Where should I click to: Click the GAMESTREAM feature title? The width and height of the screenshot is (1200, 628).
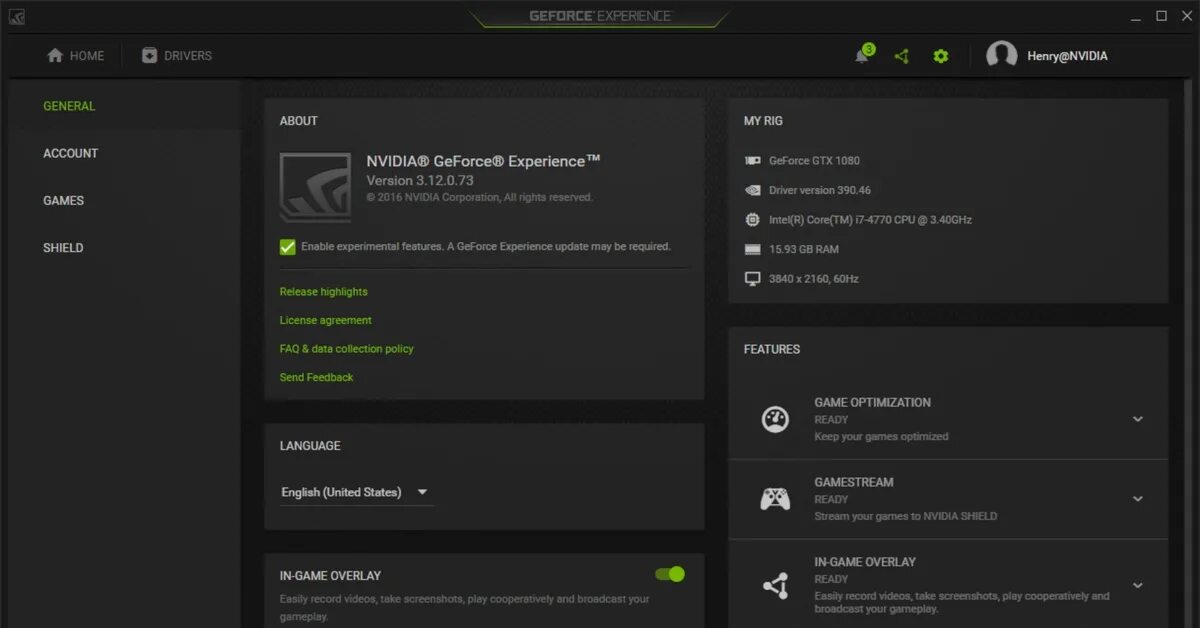tap(854, 482)
